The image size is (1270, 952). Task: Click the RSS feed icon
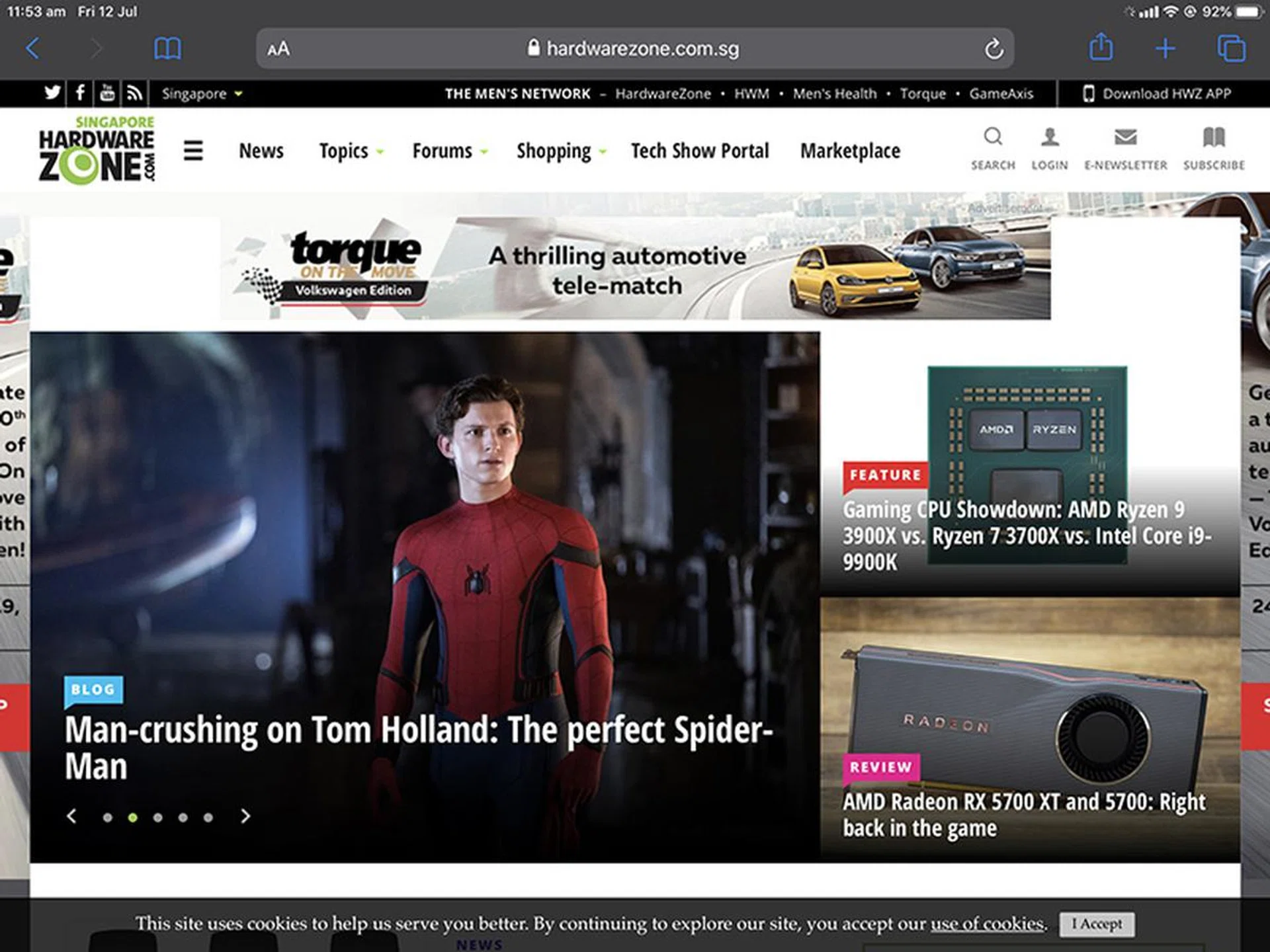[135, 93]
